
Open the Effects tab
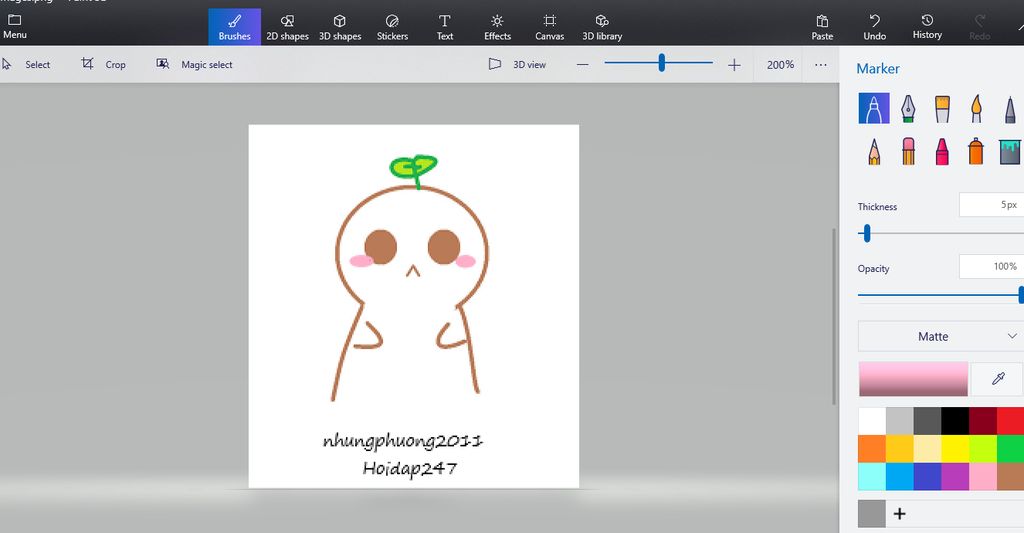pos(497,27)
